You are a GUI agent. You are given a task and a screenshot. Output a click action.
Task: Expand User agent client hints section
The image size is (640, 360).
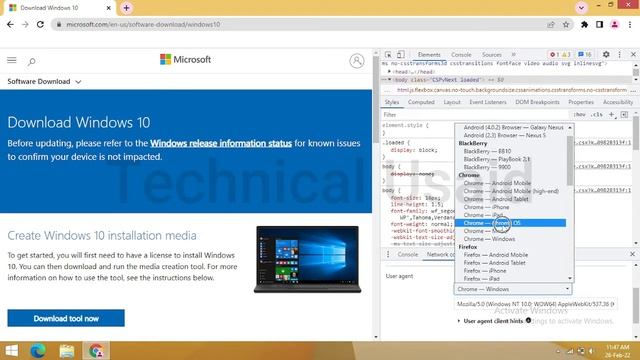pos(459,321)
